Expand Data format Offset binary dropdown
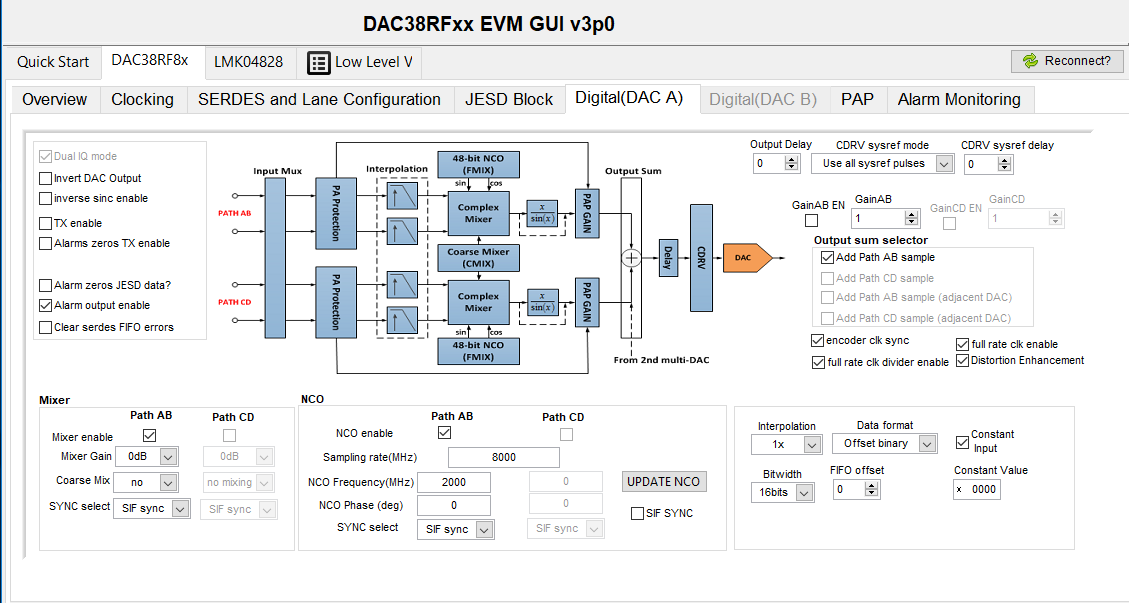 pyautogui.click(x=927, y=444)
